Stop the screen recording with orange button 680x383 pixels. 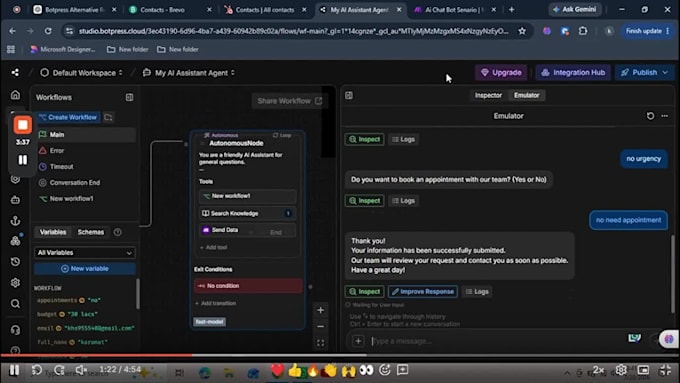[x=23, y=125]
